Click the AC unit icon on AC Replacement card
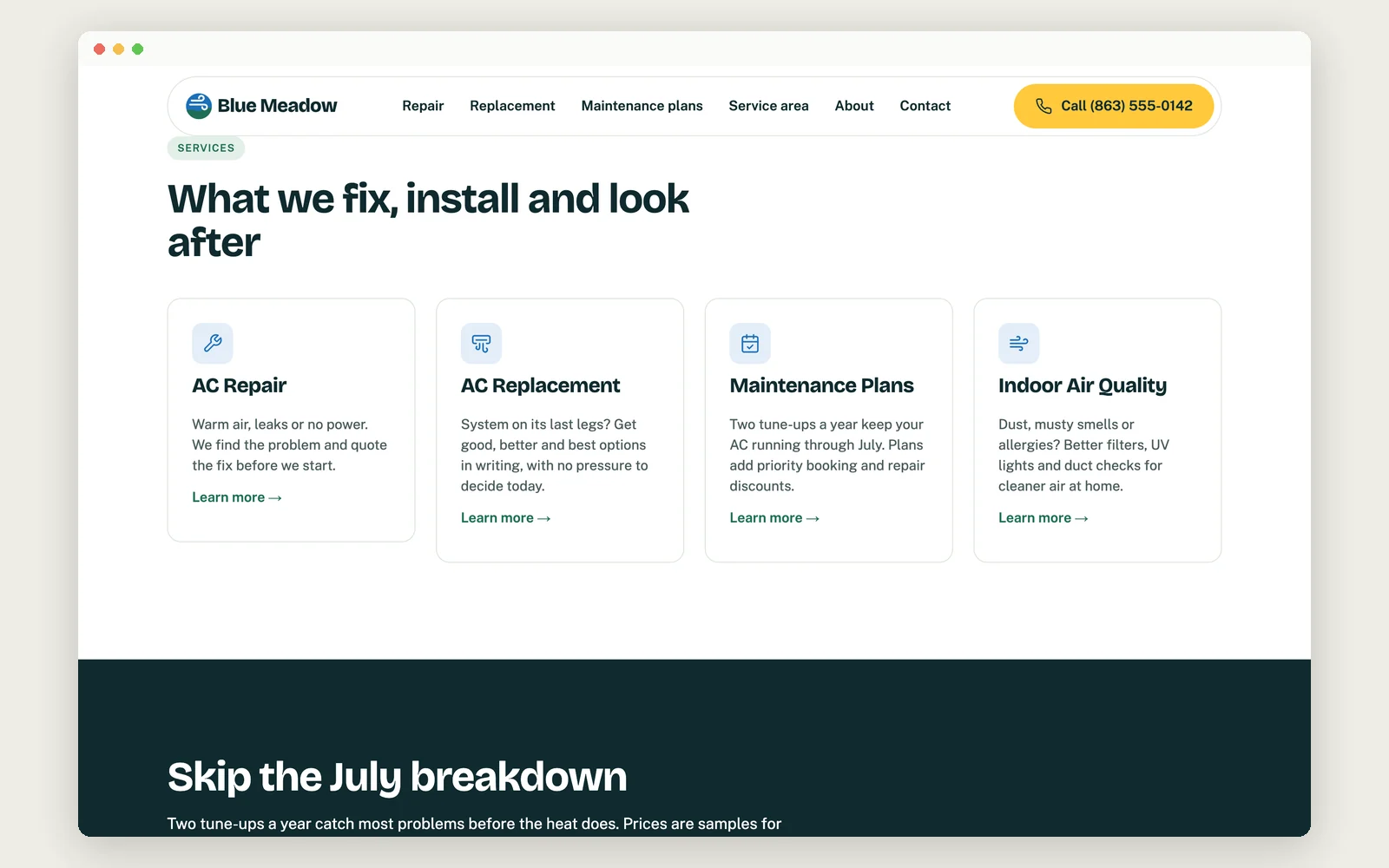 point(481,343)
